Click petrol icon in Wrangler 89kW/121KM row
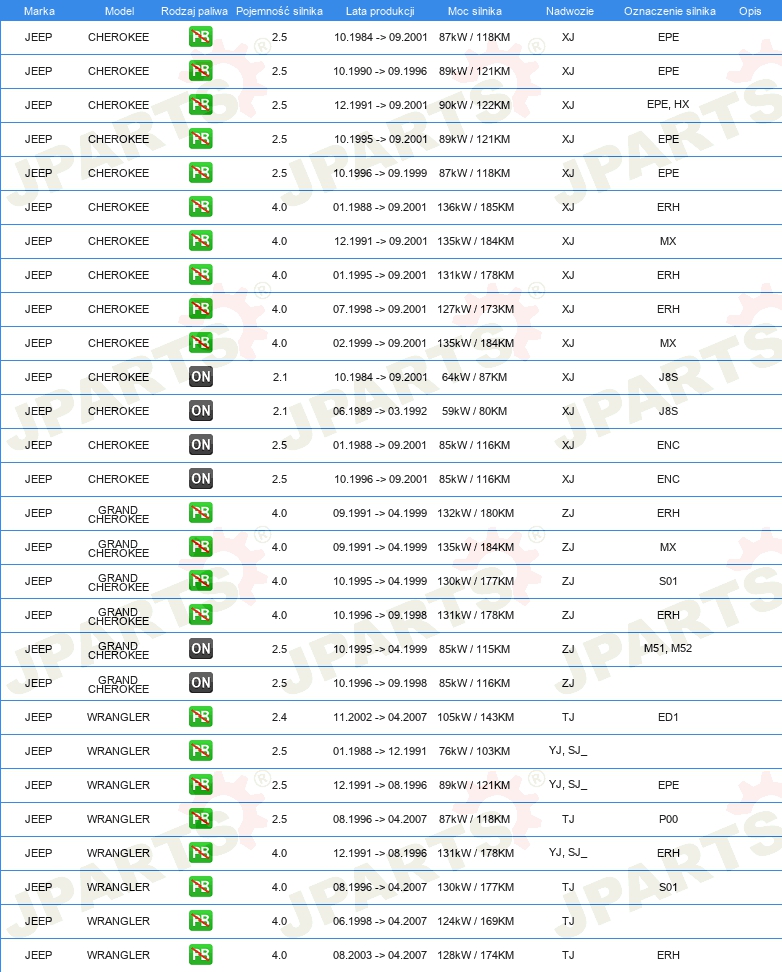This screenshot has height=972, width=782. click(x=200, y=785)
